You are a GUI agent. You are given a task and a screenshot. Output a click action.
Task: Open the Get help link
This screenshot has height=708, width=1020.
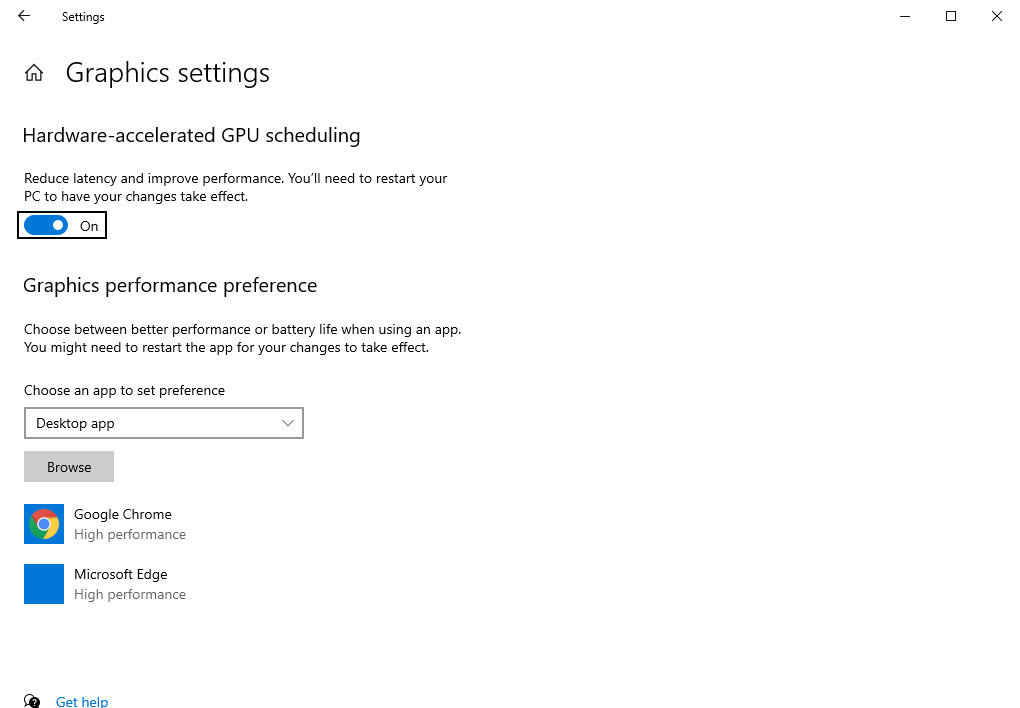click(82, 701)
